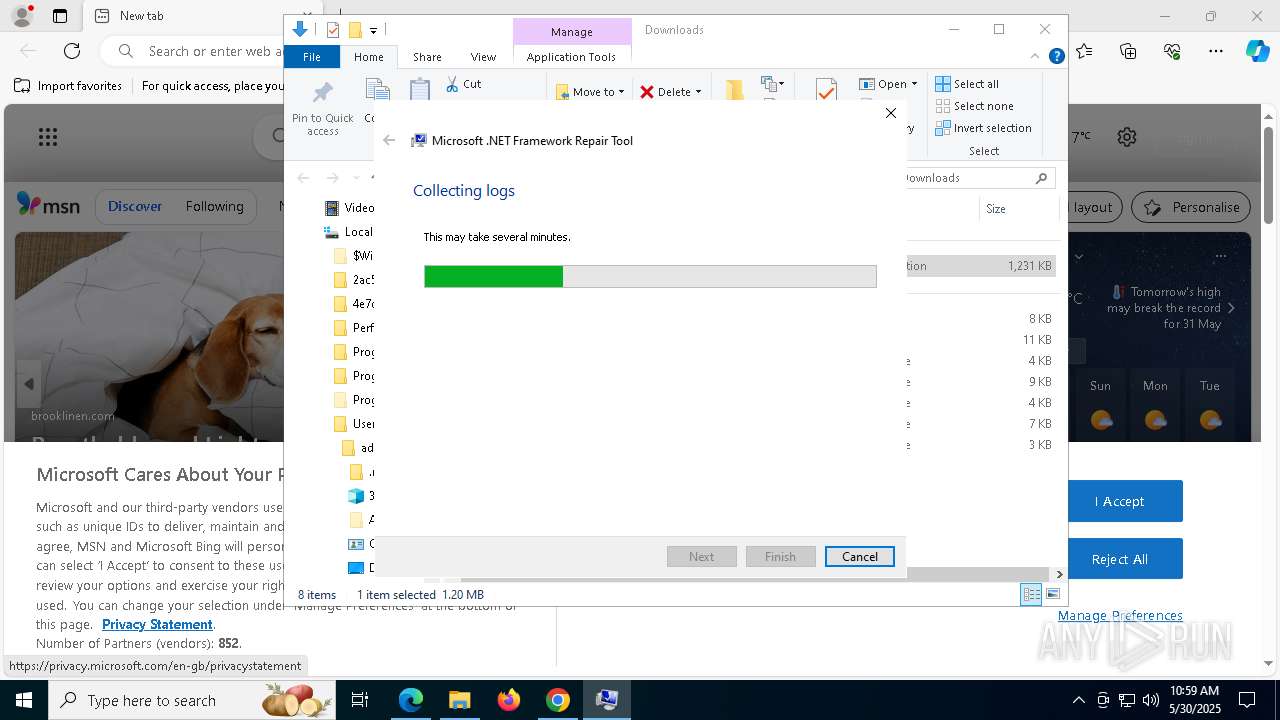Click the Following tab on MSN
1280x720 pixels.
coord(214,206)
